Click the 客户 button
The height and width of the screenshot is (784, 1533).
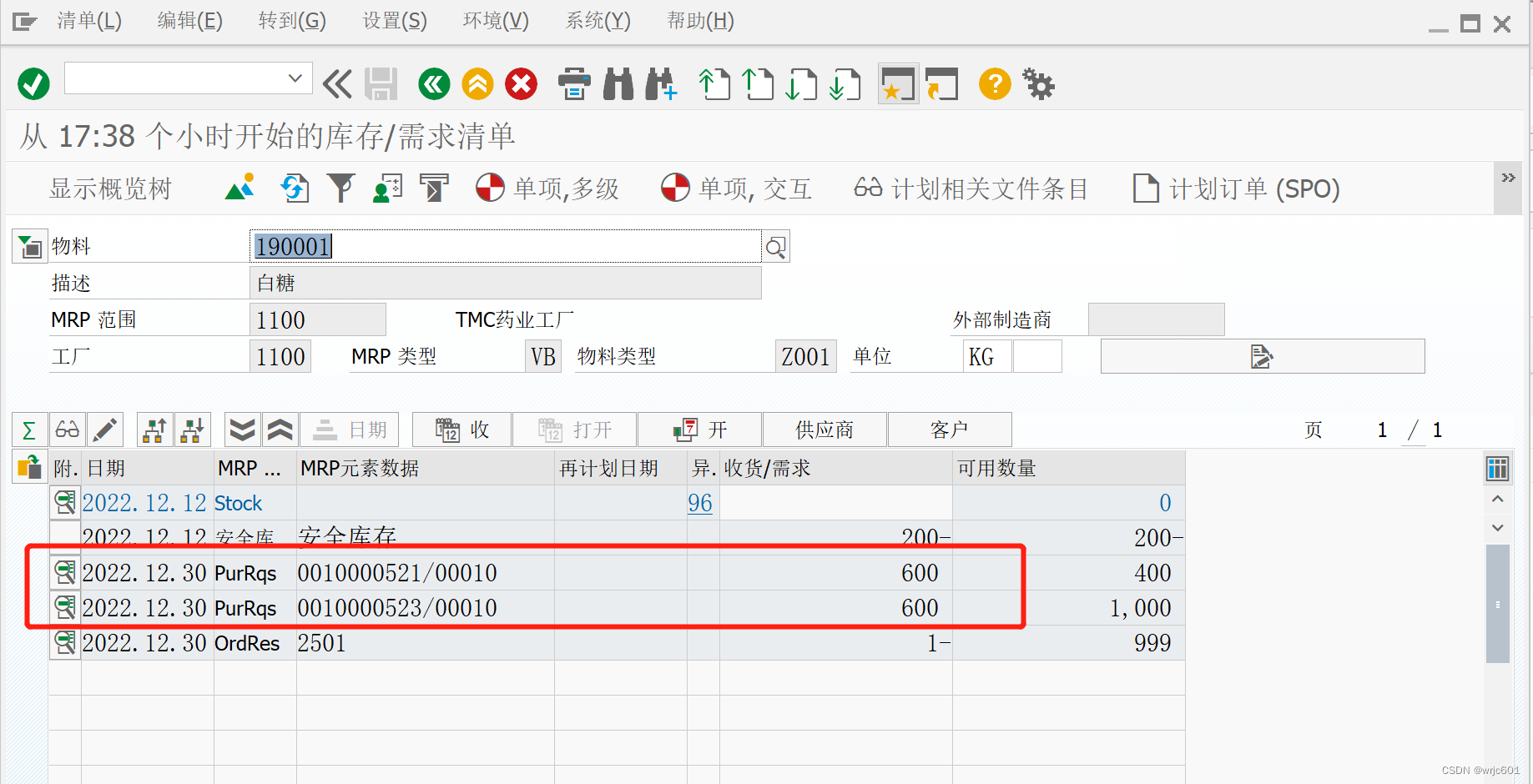(x=950, y=430)
